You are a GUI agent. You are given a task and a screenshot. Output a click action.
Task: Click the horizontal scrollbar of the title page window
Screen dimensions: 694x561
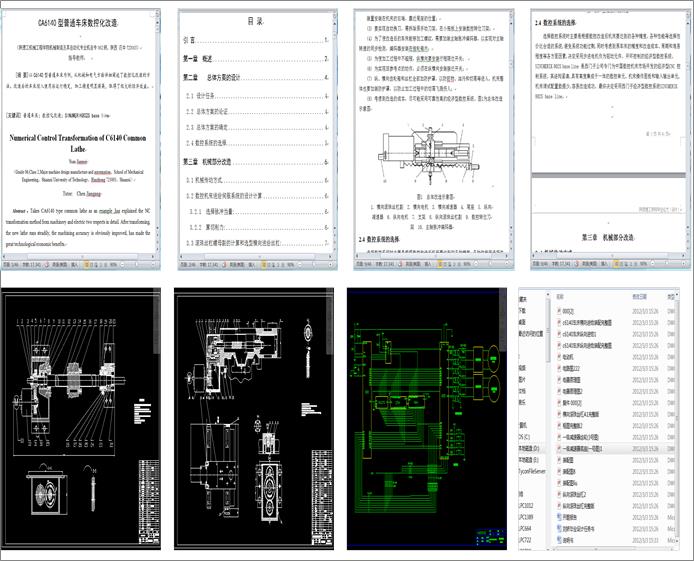[x=79, y=256]
